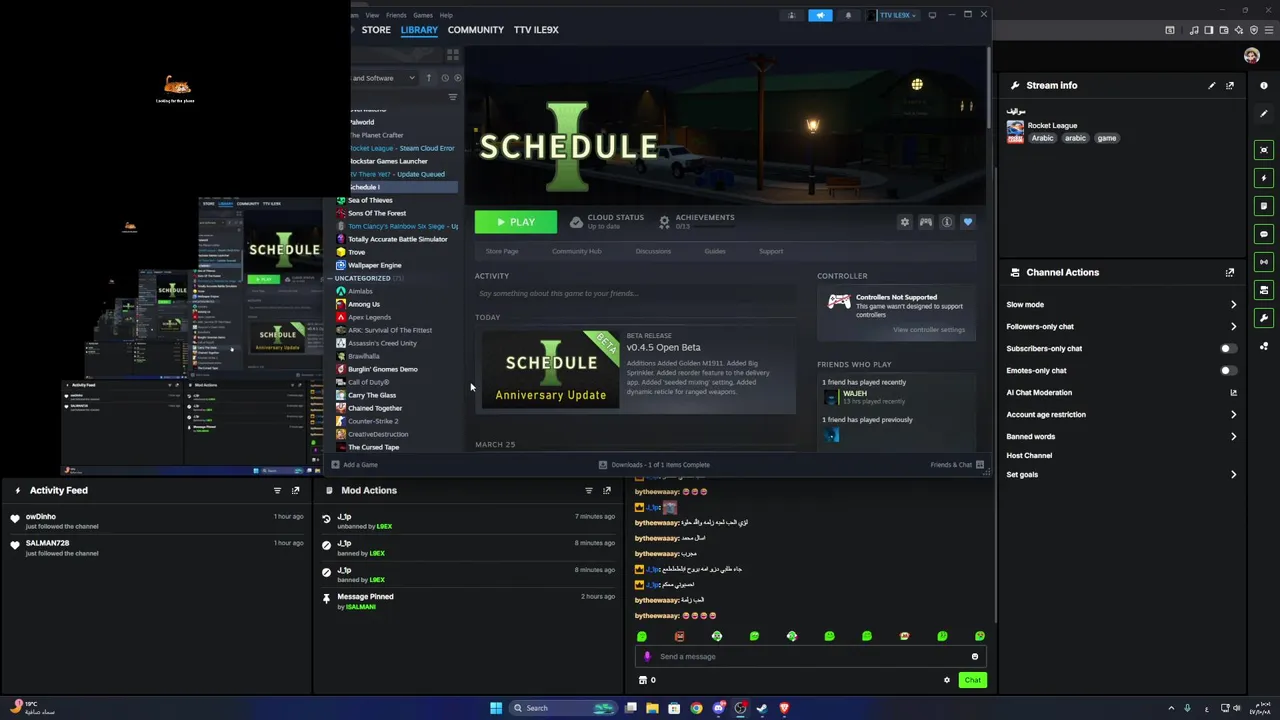Open Steam friends icon in title bar
The width and height of the screenshot is (1280, 720).
(791, 15)
